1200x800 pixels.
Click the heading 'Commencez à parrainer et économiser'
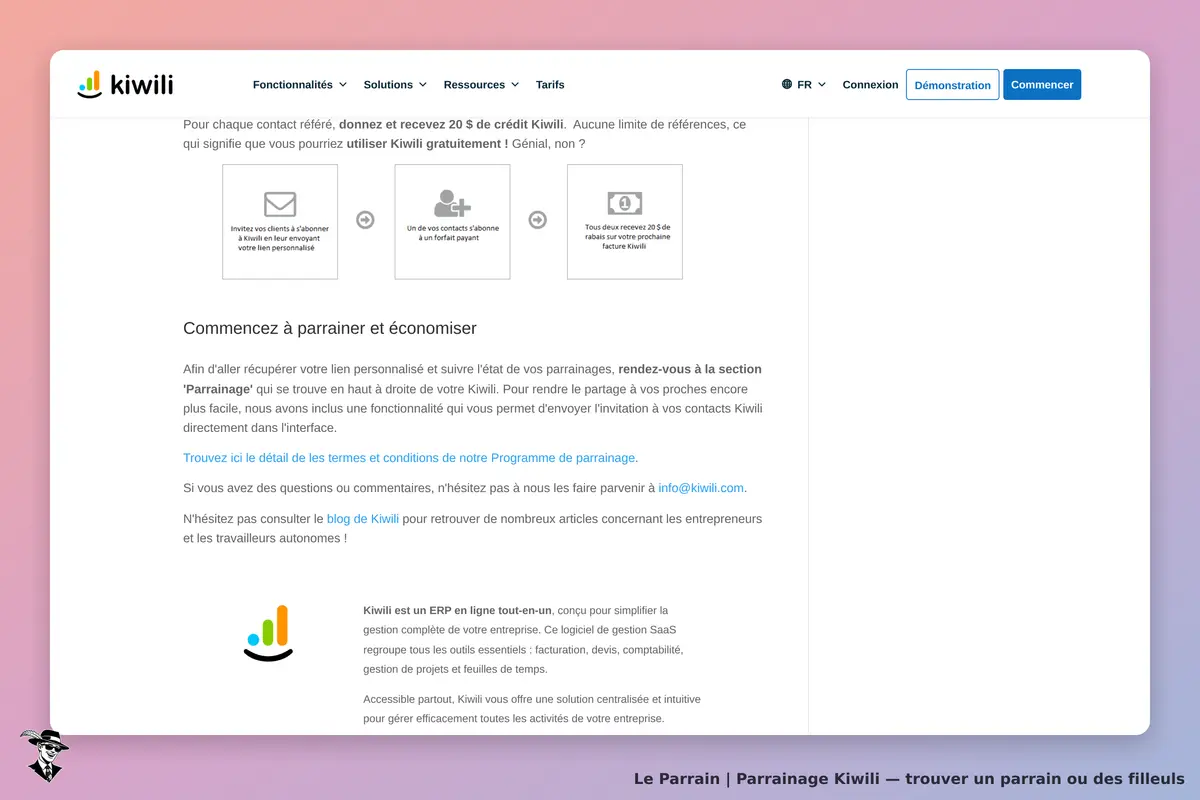click(x=330, y=328)
